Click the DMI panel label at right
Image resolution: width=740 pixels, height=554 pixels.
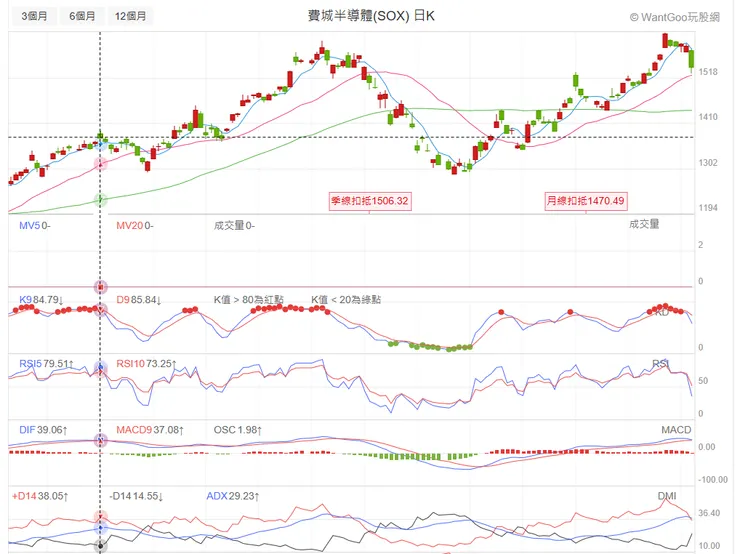(667, 495)
